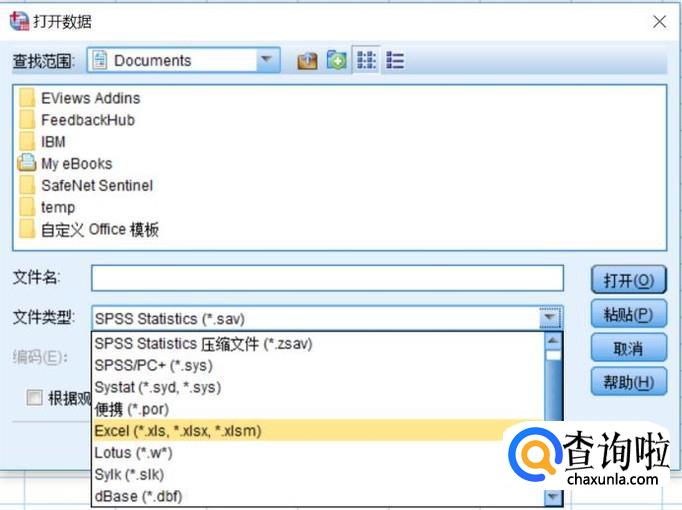Image resolution: width=682 pixels, height=510 pixels.
Task: Close the 打开数据 dialog
Action: (x=659, y=21)
